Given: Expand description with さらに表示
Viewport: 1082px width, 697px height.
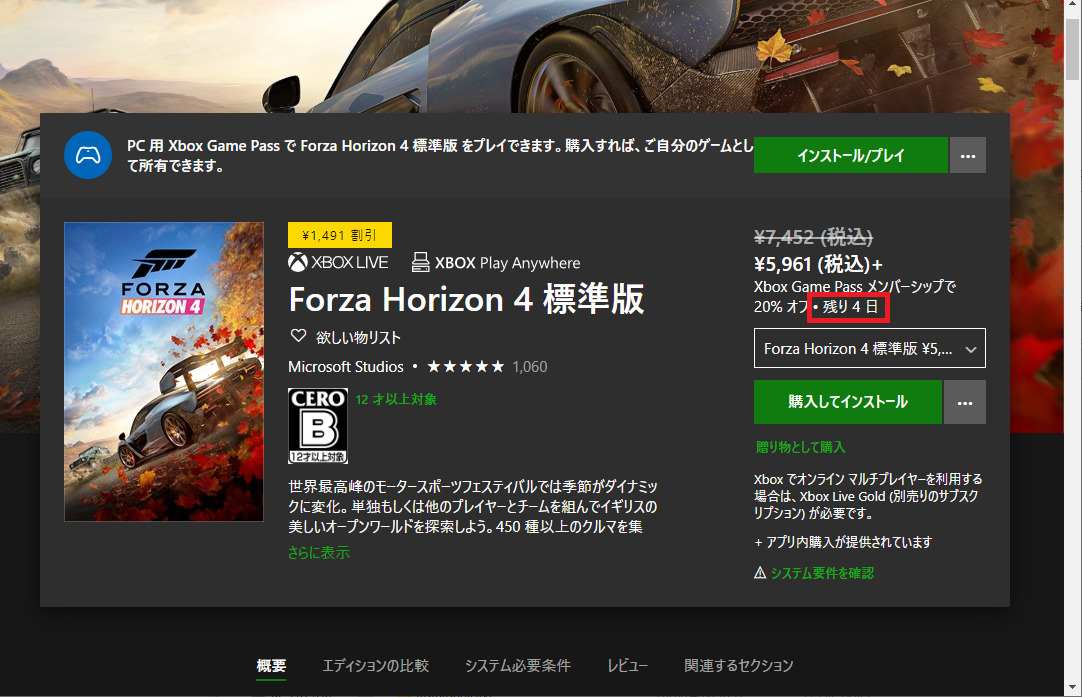Looking at the screenshot, I should [319, 553].
